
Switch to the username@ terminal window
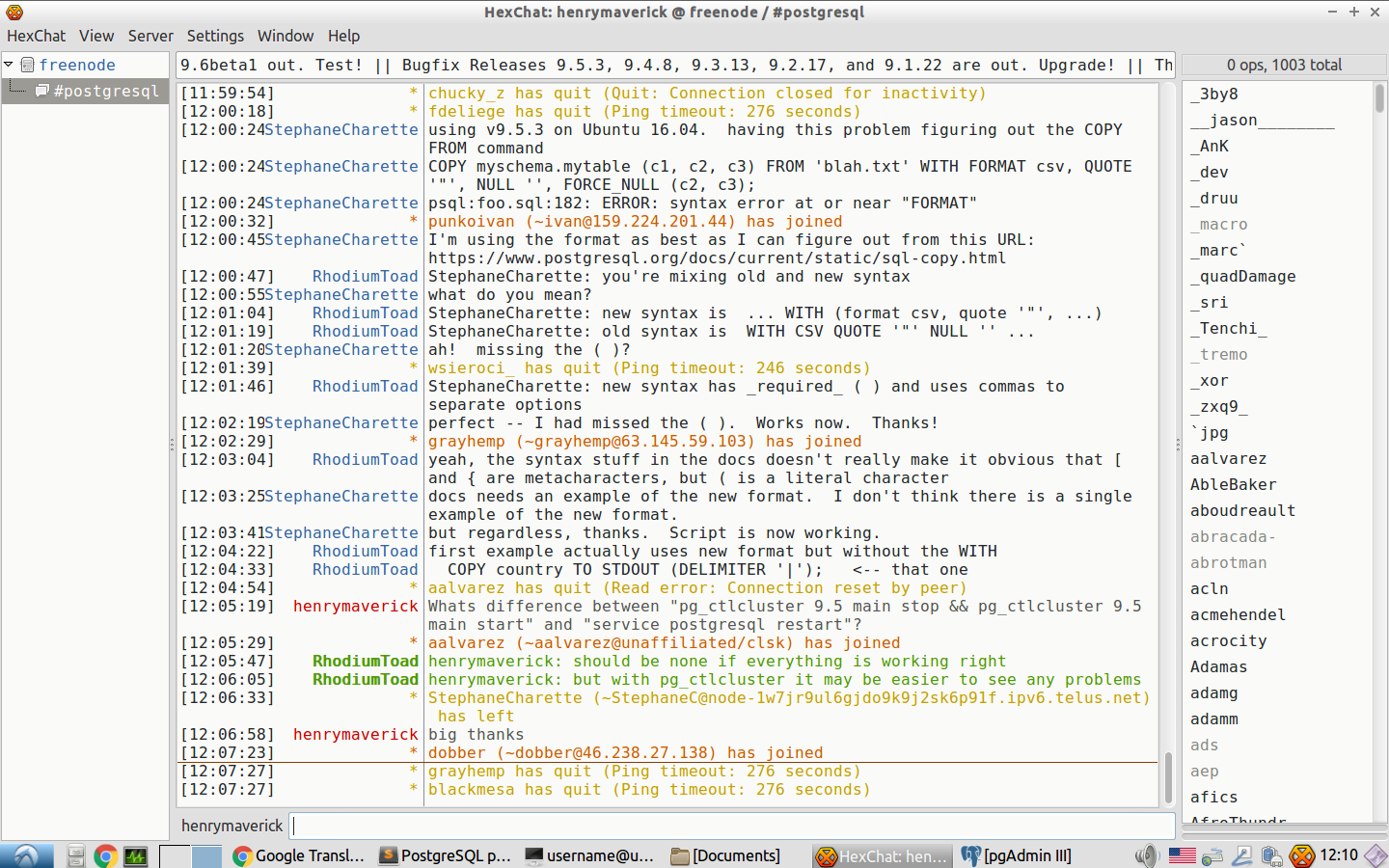pos(590,855)
